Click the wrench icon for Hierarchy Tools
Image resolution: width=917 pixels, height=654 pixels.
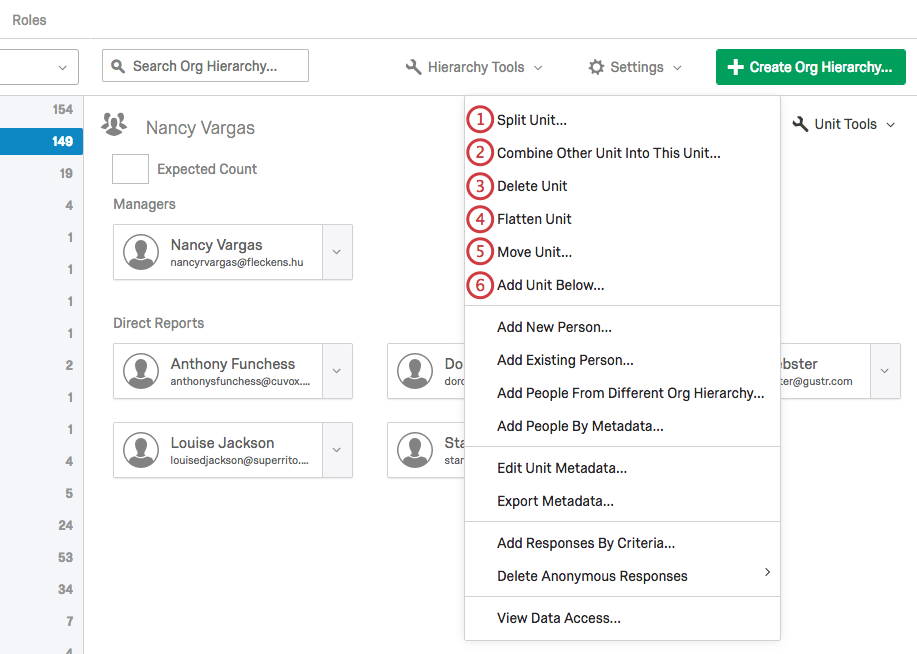[413, 67]
